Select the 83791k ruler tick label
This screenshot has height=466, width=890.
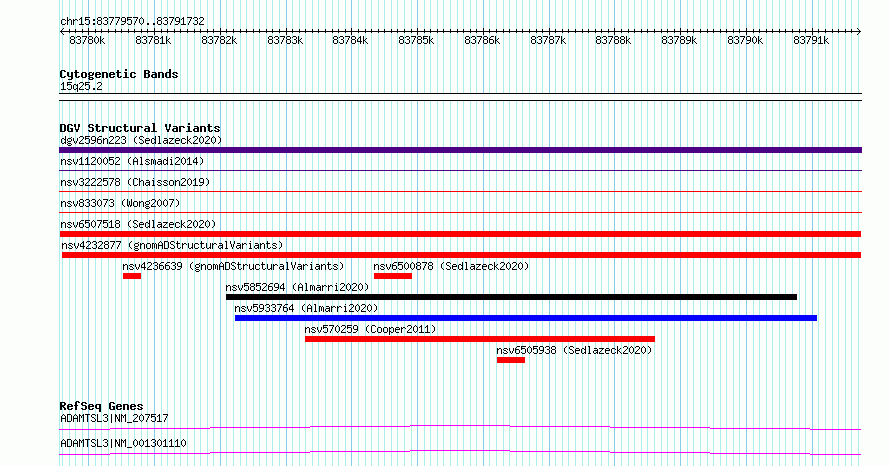pyautogui.click(x=811, y=40)
